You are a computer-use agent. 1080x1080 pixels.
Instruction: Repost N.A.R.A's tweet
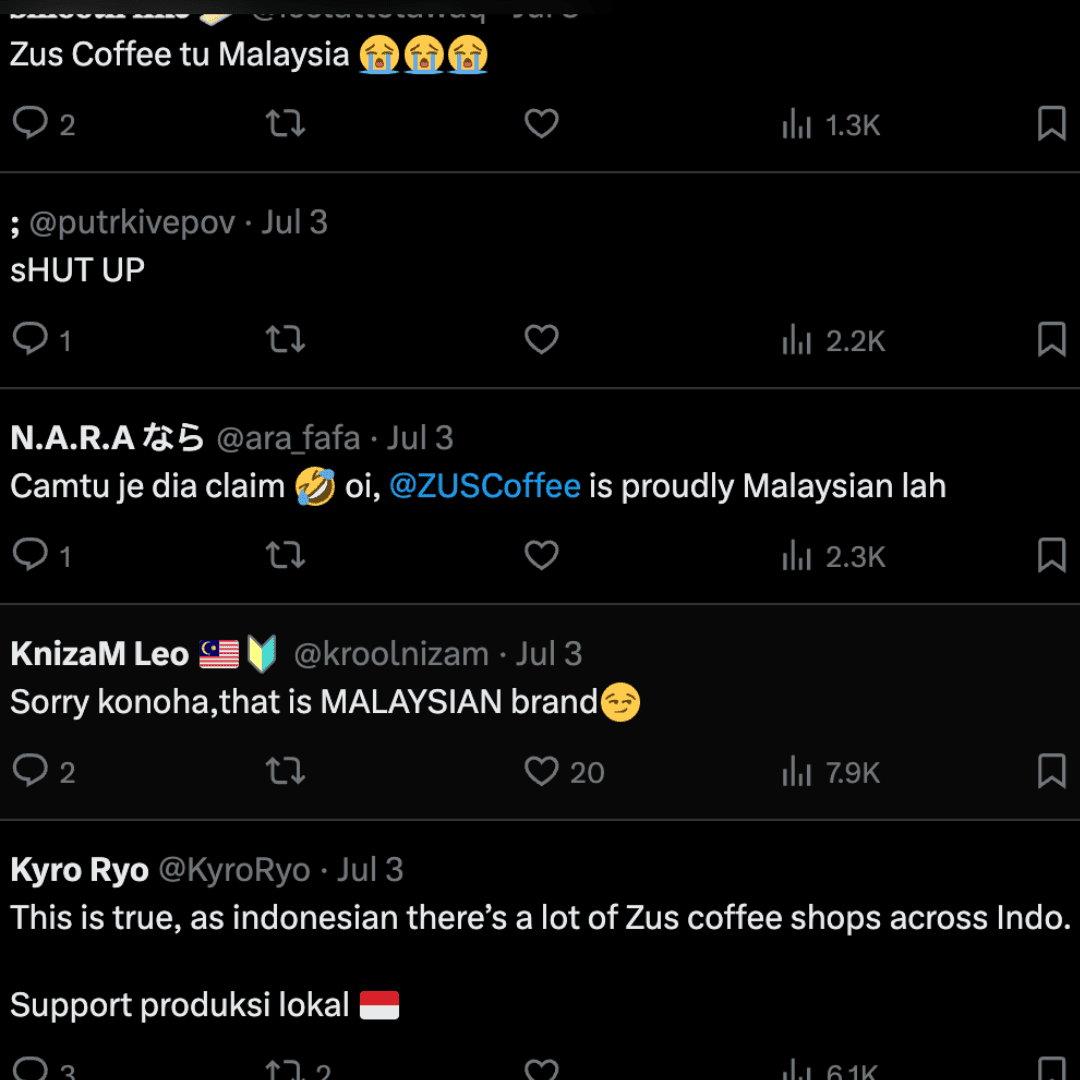[x=285, y=556]
